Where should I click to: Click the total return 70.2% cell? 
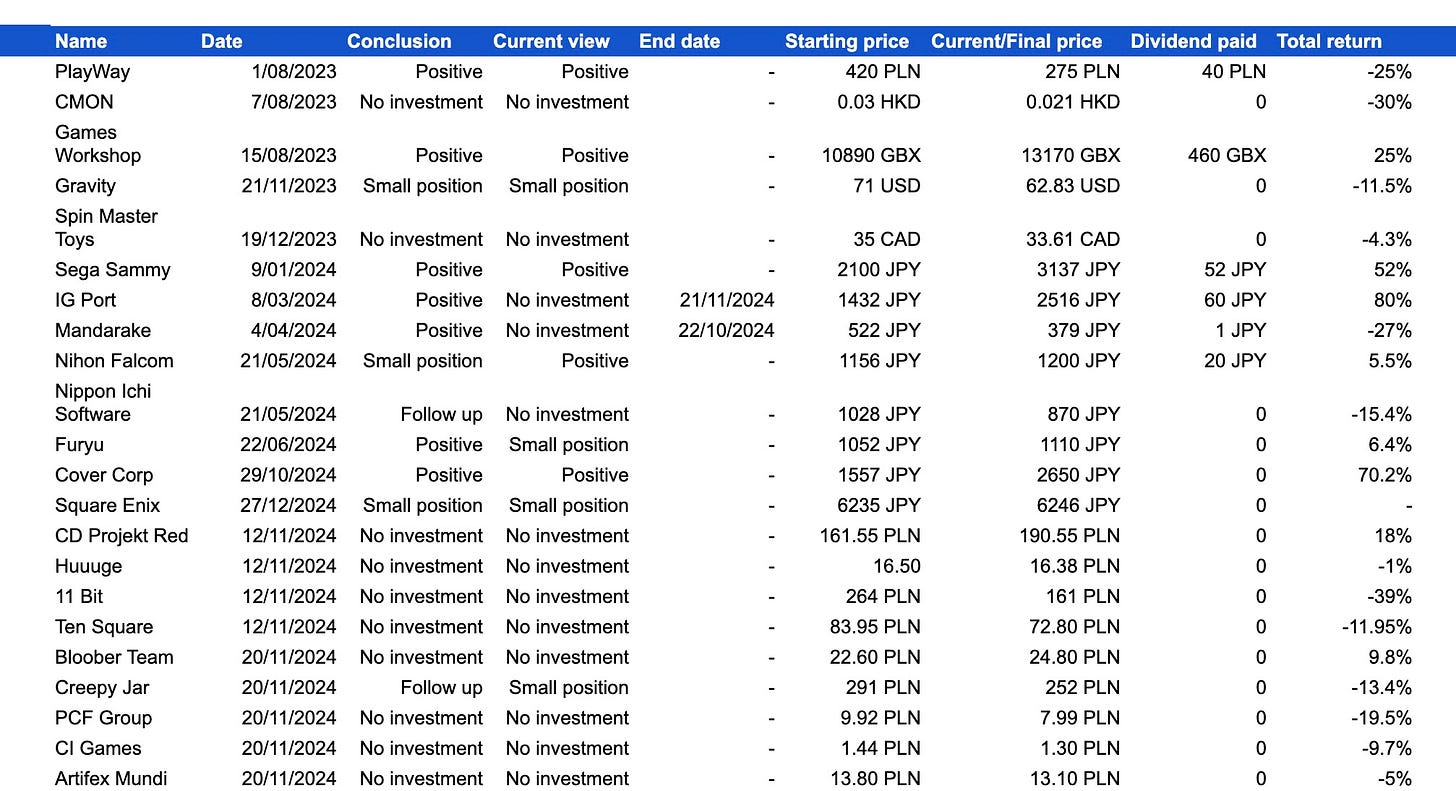coord(1384,475)
